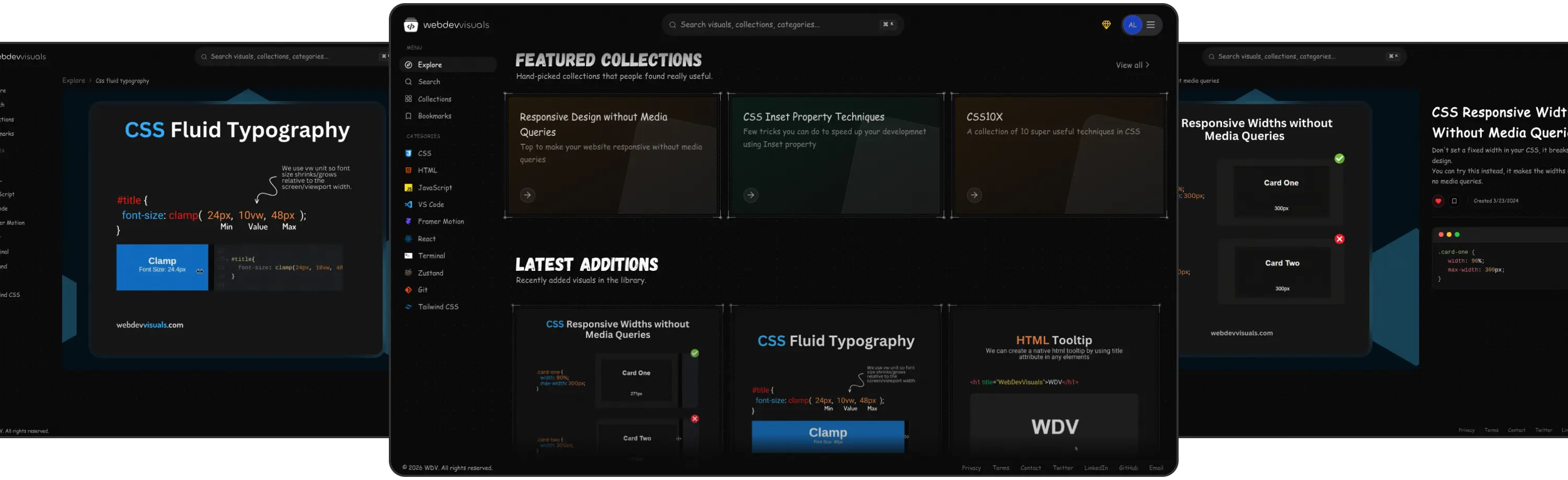Screen dimensions: 1568x480
Task: Click the Zustand category icon
Action: (408, 273)
